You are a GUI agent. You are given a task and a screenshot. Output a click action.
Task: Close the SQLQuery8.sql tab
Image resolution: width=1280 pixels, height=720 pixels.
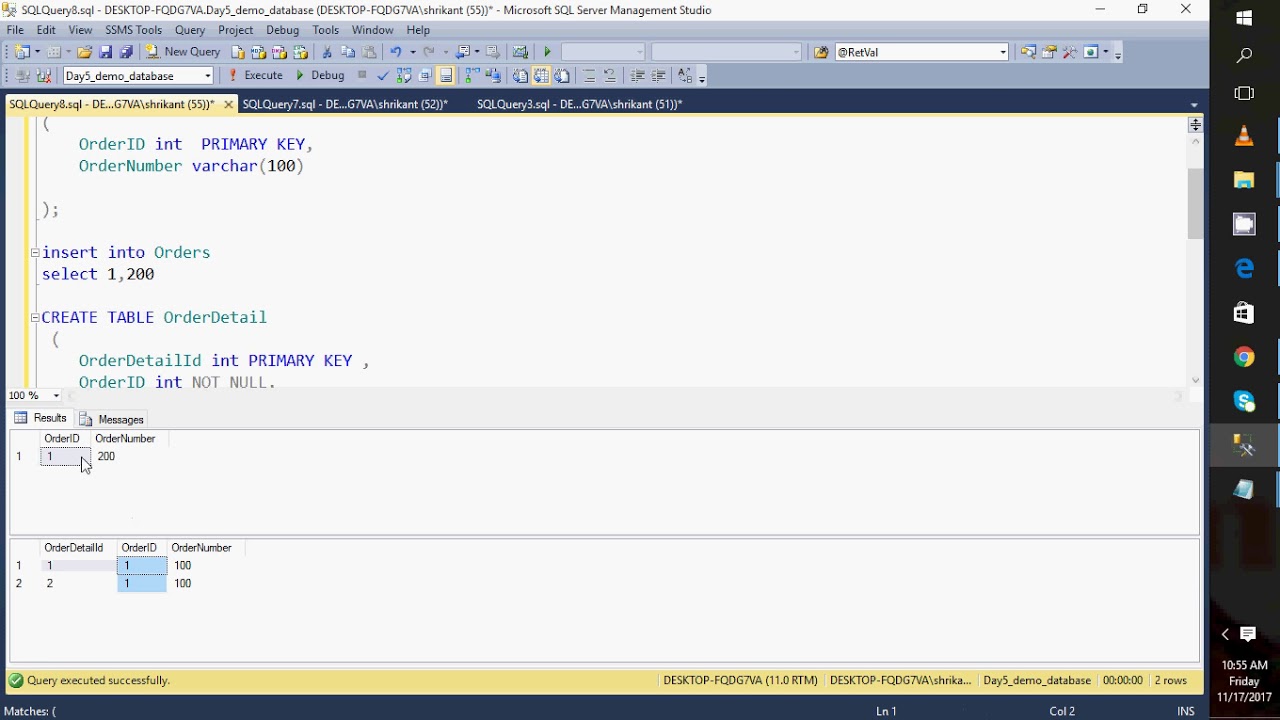(229, 104)
